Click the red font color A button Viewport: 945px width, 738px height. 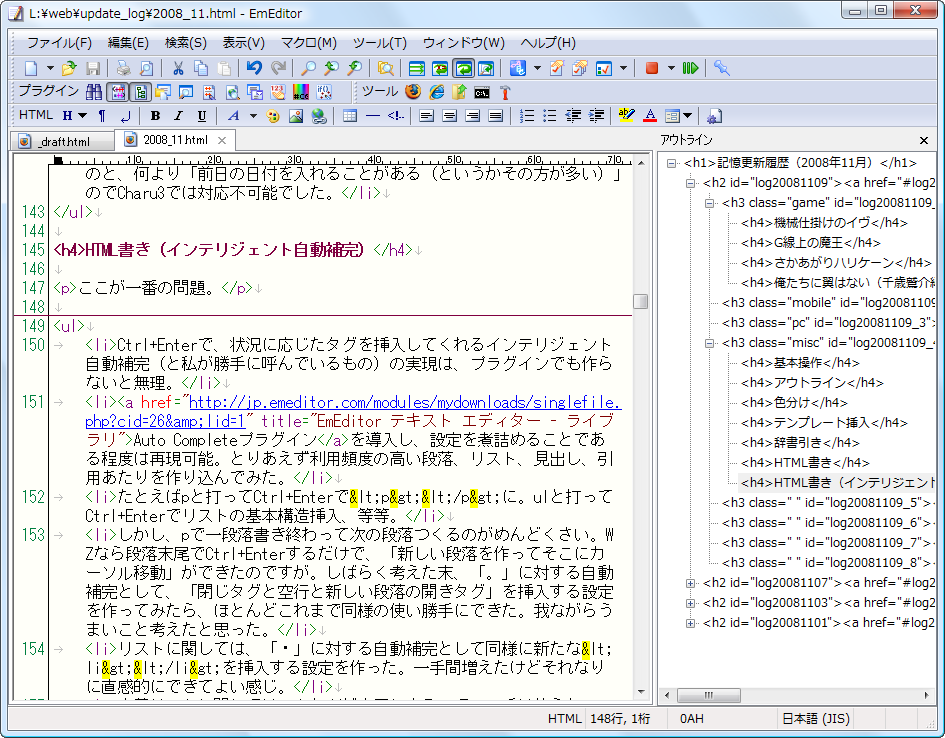pyautogui.click(x=650, y=116)
